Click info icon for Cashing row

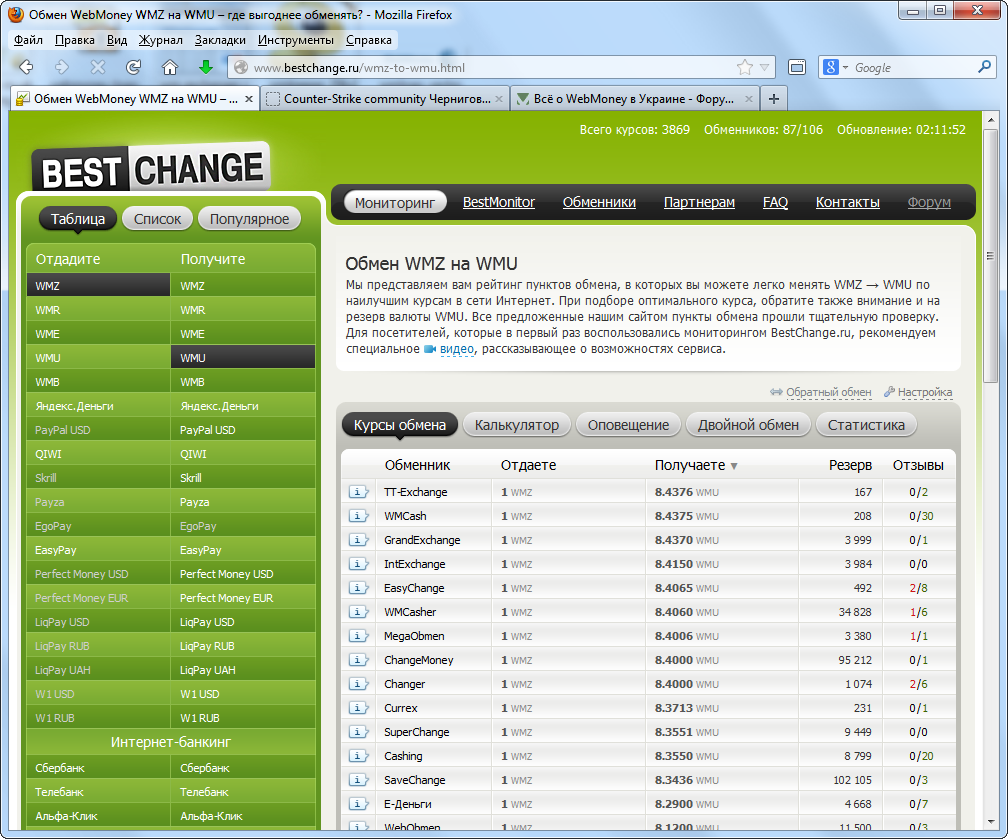tap(358, 756)
